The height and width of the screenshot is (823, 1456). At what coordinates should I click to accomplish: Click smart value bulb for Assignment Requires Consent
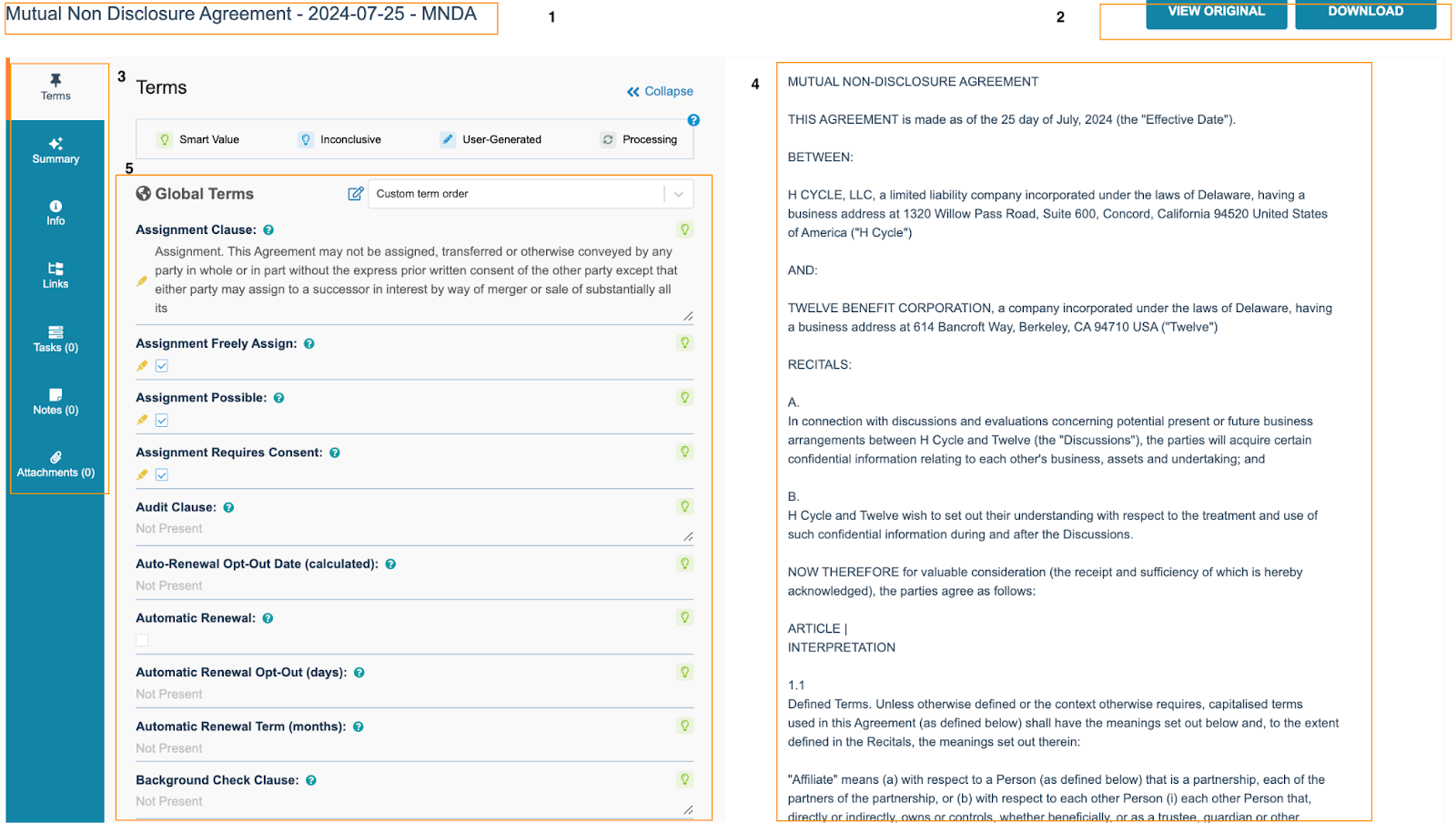pyautogui.click(x=685, y=452)
